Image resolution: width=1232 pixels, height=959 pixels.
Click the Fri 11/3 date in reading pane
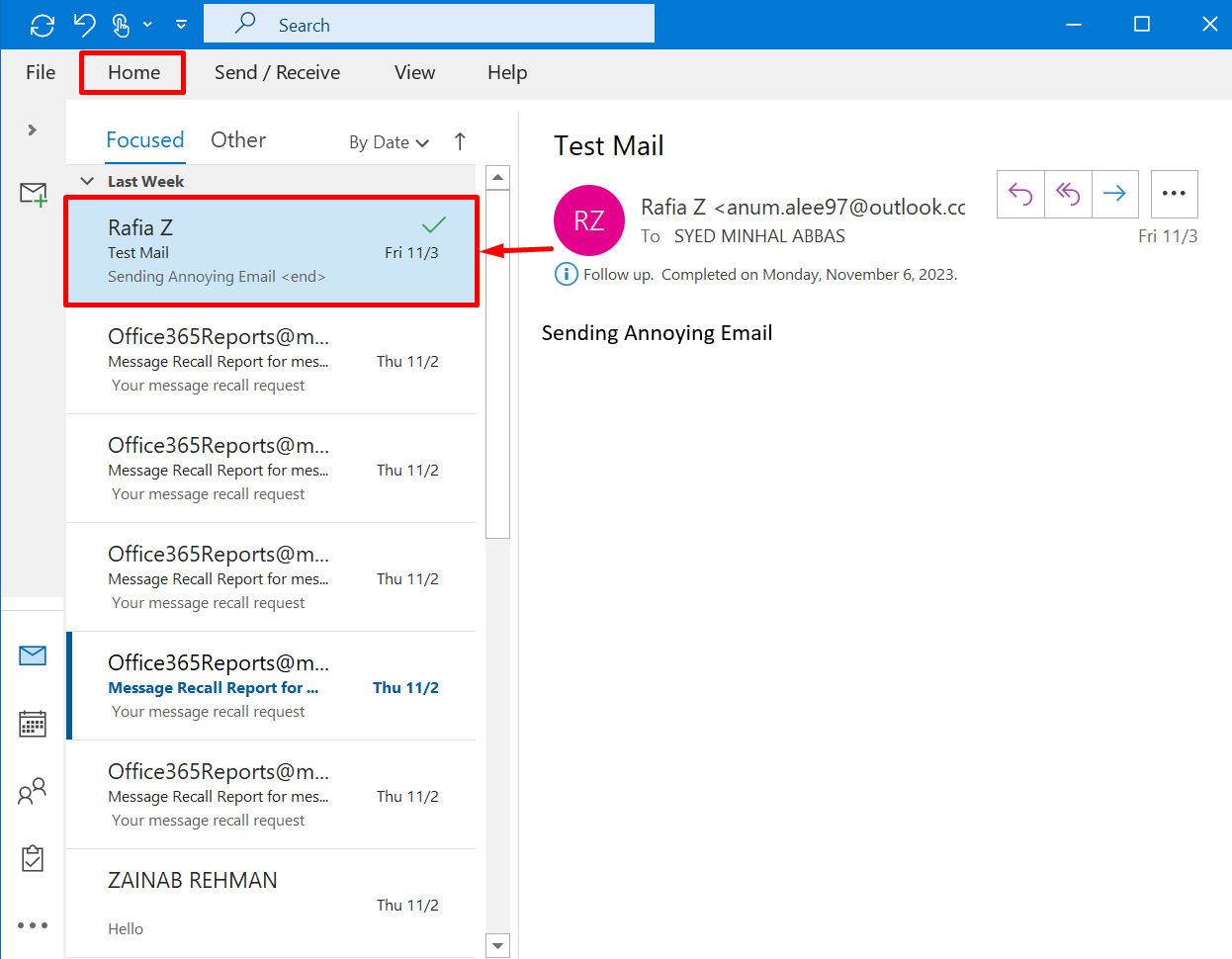point(1168,236)
